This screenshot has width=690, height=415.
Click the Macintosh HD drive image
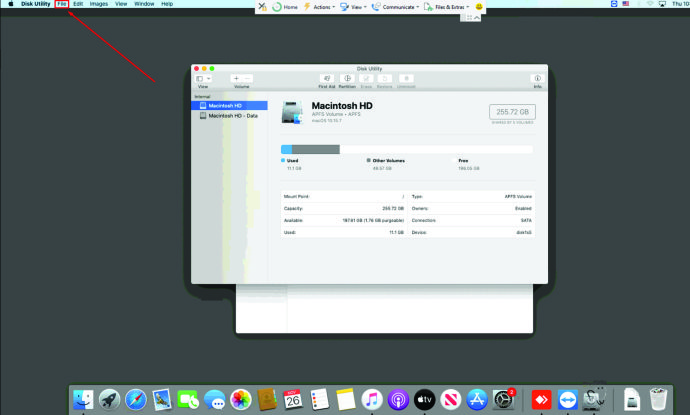coord(293,113)
